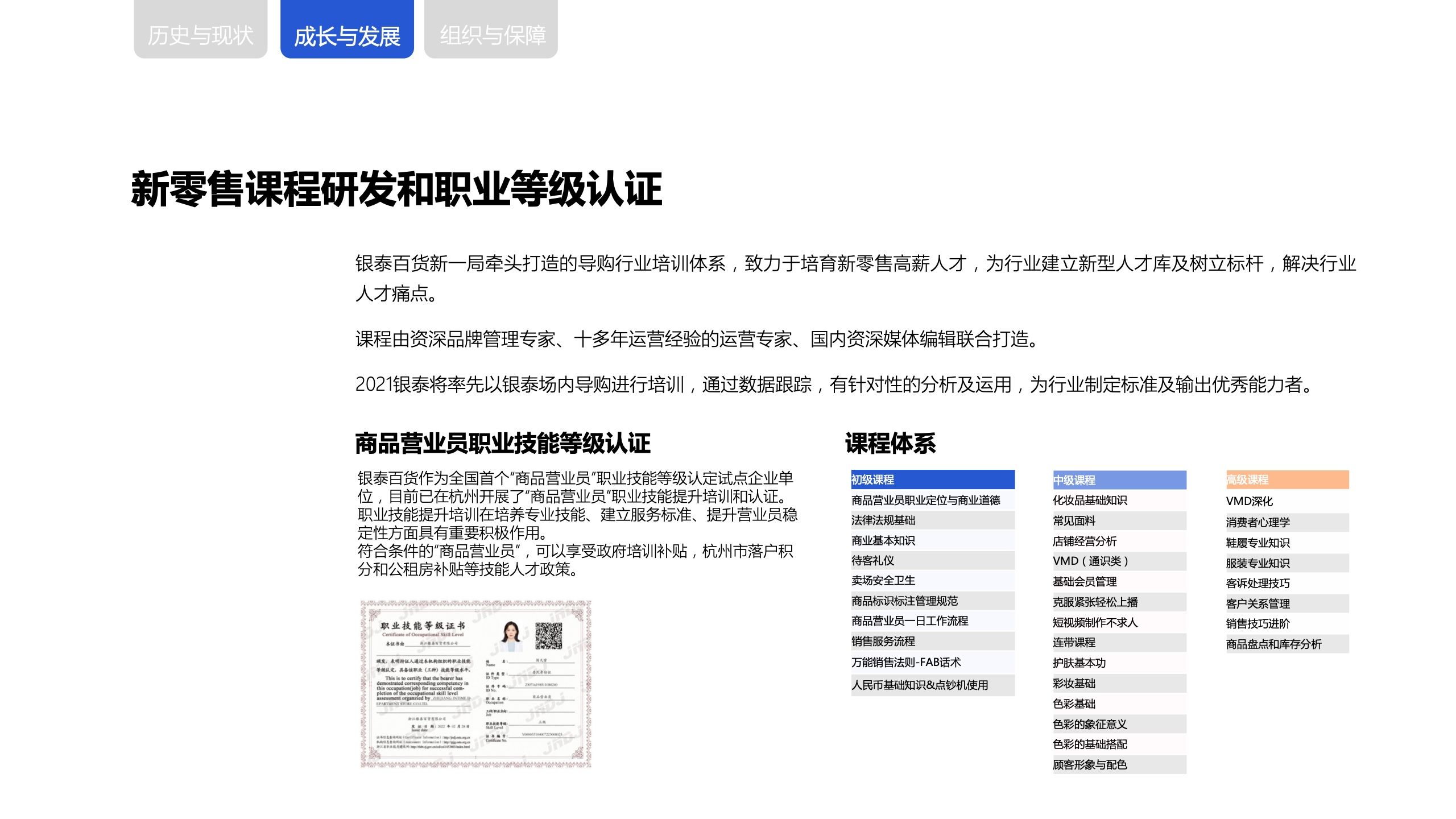Viewport: 1456px width, 819px height.
Task: Click the 色彩的基础搭配 row
Action: click(x=1119, y=744)
